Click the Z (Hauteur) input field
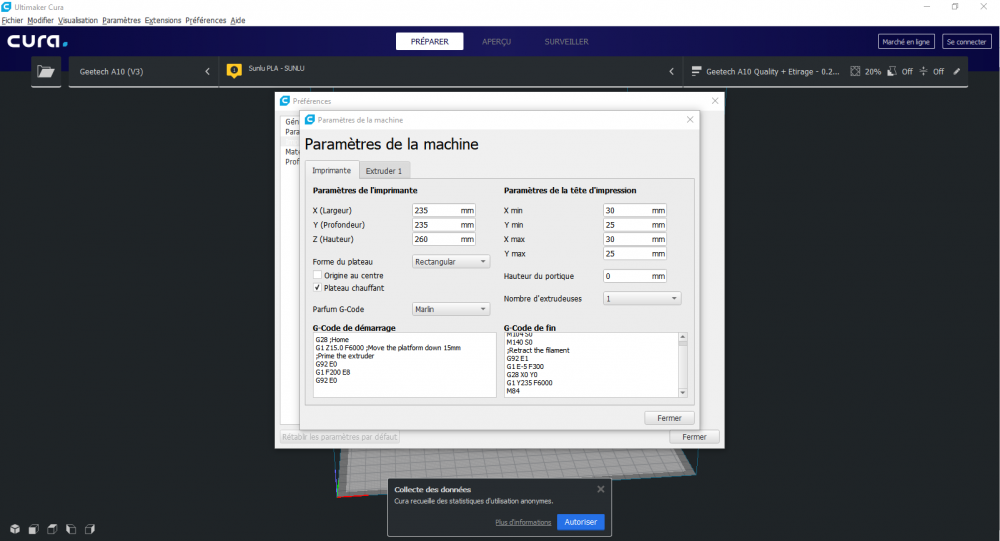The width and height of the screenshot is (1000, 541). coord(444,239)
